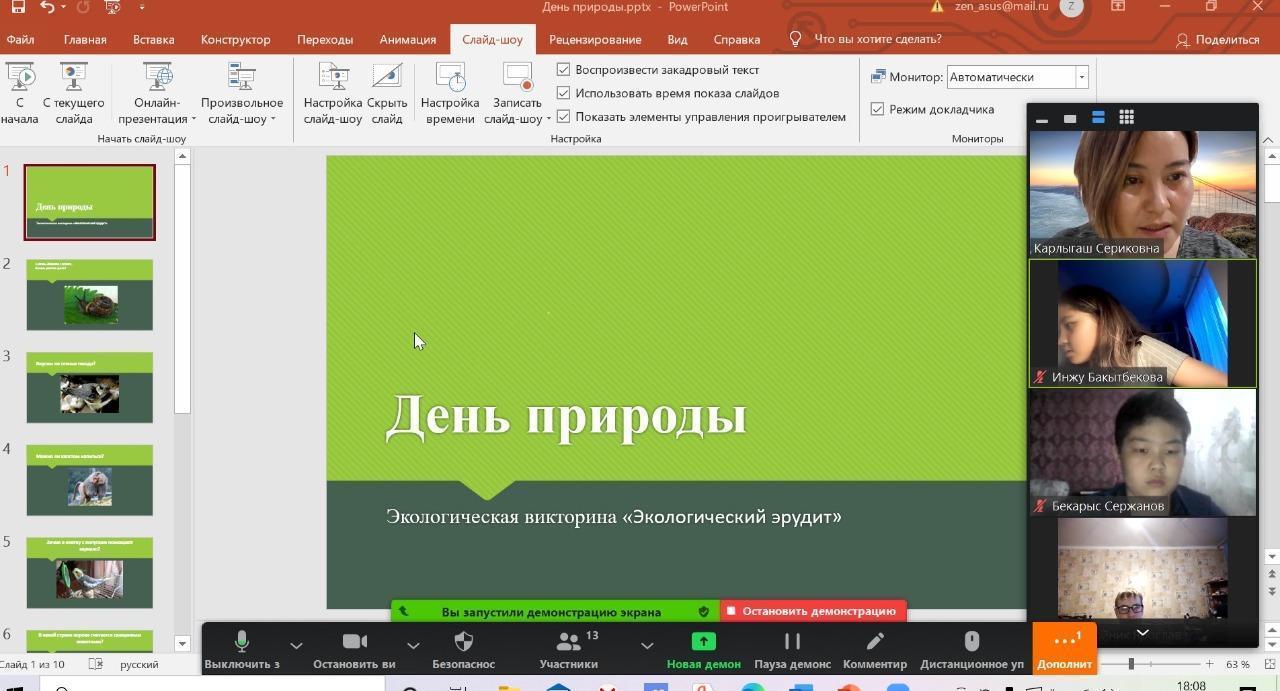Screen dimensions: 1280x691
Task: Open Zoom more options (Дополнит)
Action: pyautogui.click(x=1064, y=648)
